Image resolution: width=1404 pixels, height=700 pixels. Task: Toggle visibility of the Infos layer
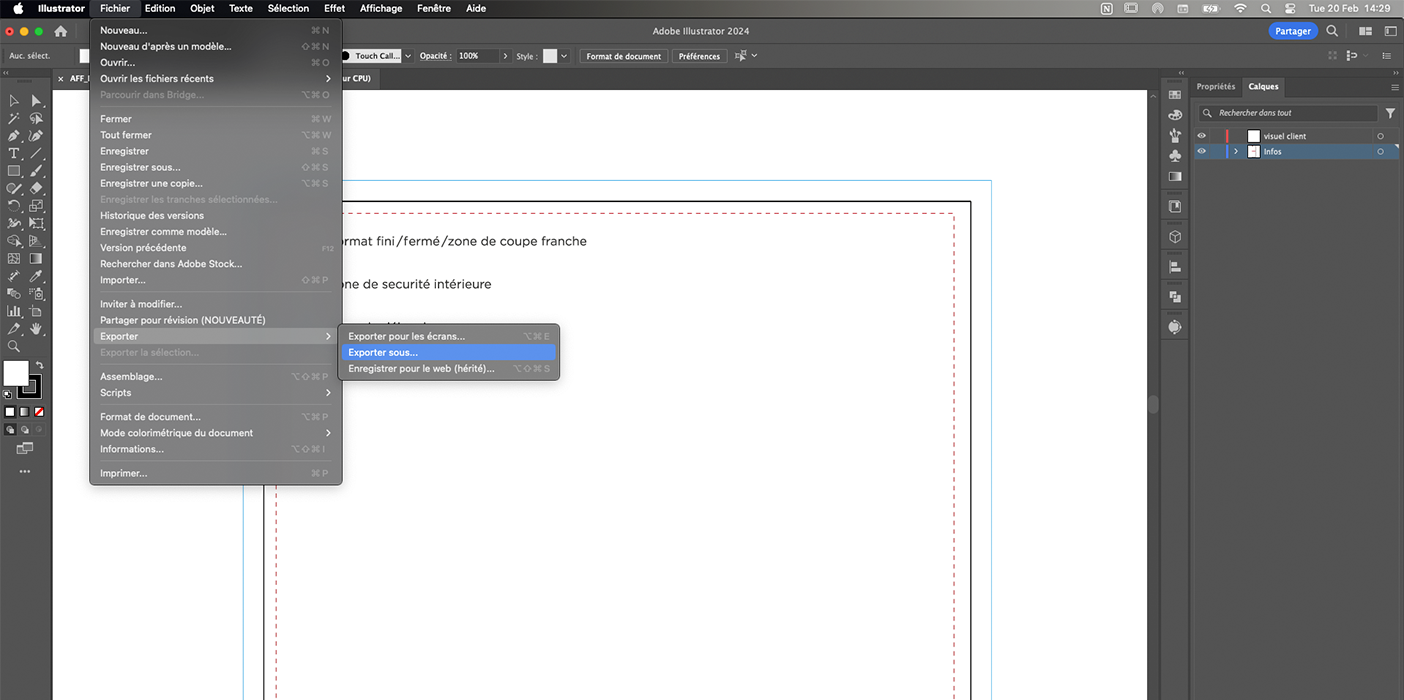point(1202,152)
